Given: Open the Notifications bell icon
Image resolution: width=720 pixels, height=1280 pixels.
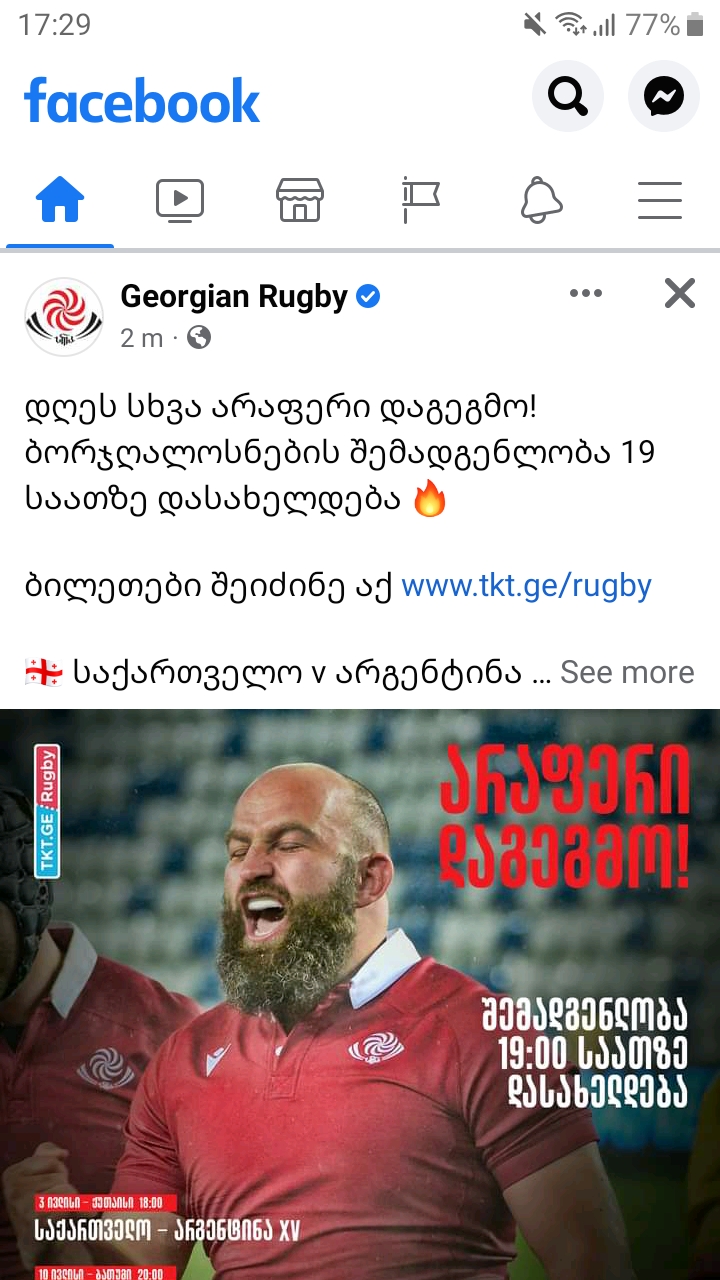Looking at the screenshot, I should click(x=540, y=200).
